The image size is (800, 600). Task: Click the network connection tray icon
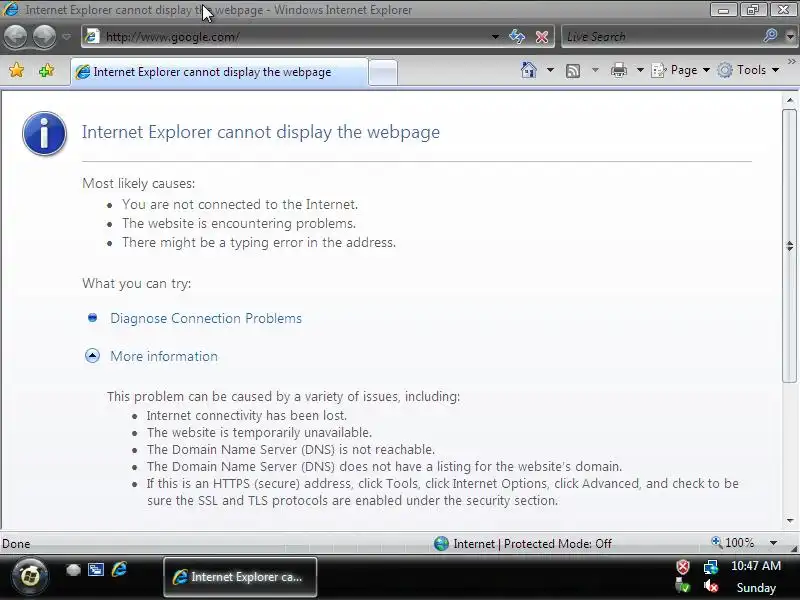(x=711, y=566)
